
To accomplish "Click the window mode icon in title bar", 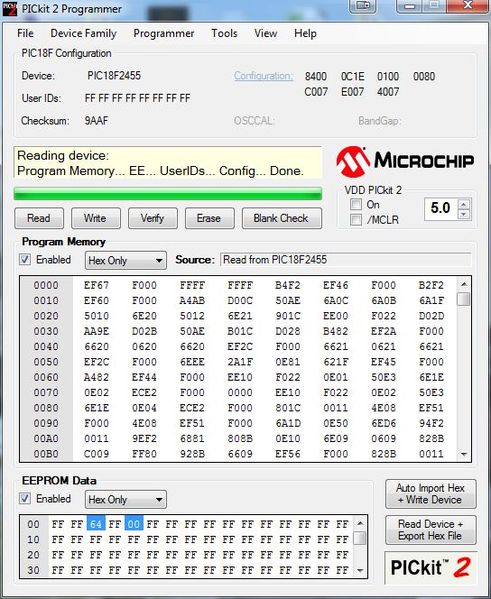I will point(363,5).
